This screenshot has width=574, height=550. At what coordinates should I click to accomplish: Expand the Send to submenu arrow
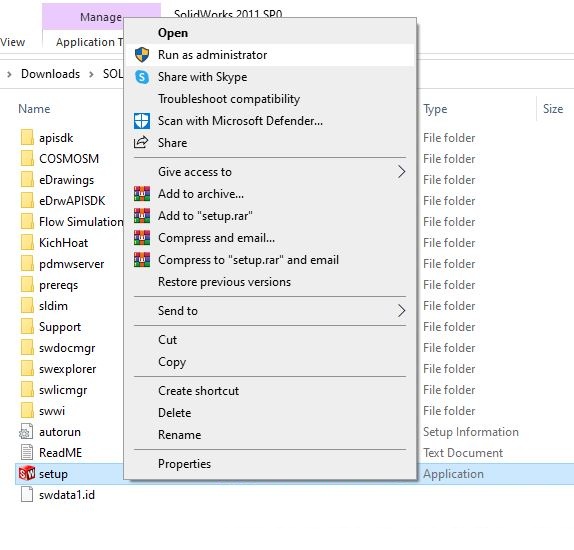[x=402, y=311]
